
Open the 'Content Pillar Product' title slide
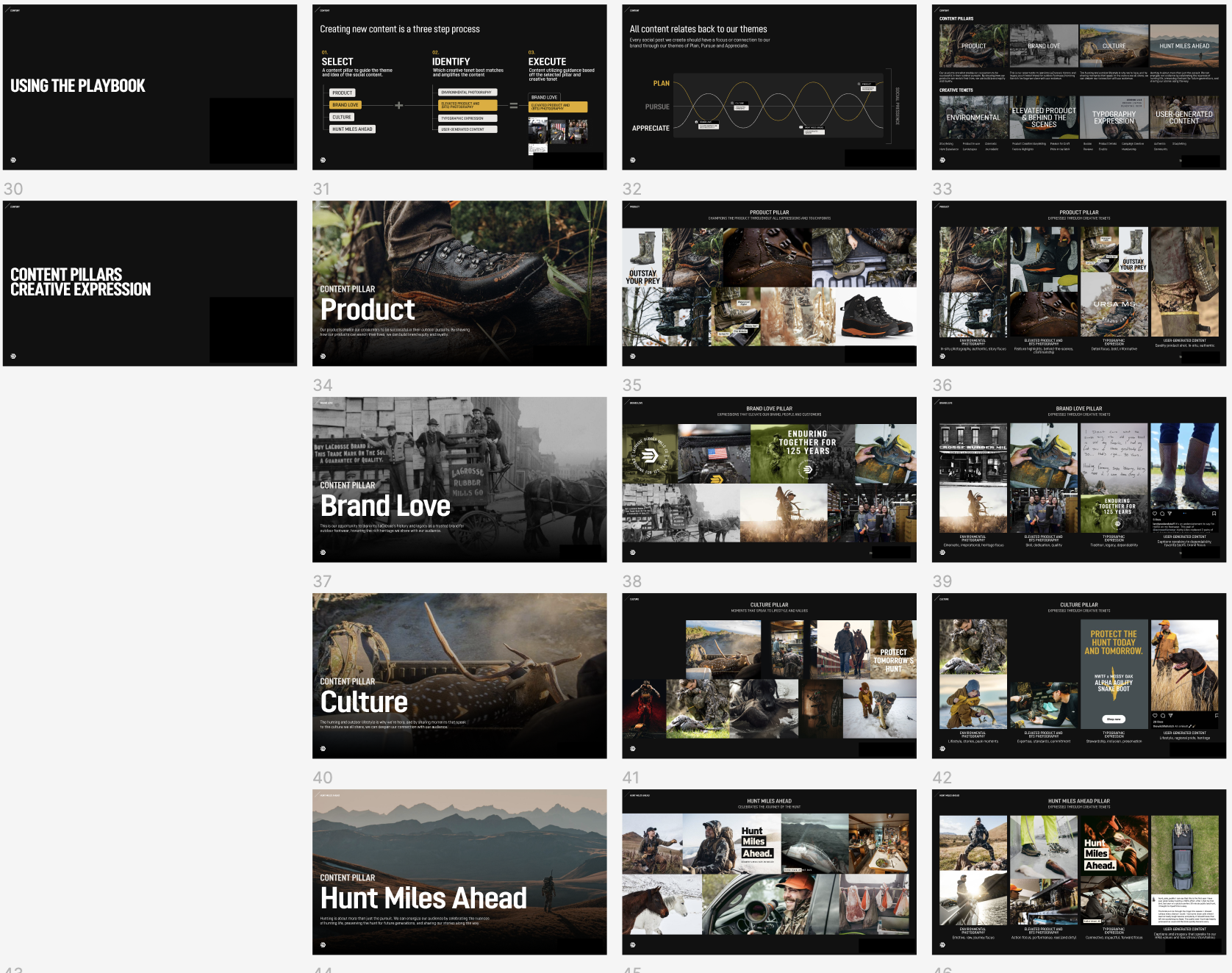coord(459,284)
